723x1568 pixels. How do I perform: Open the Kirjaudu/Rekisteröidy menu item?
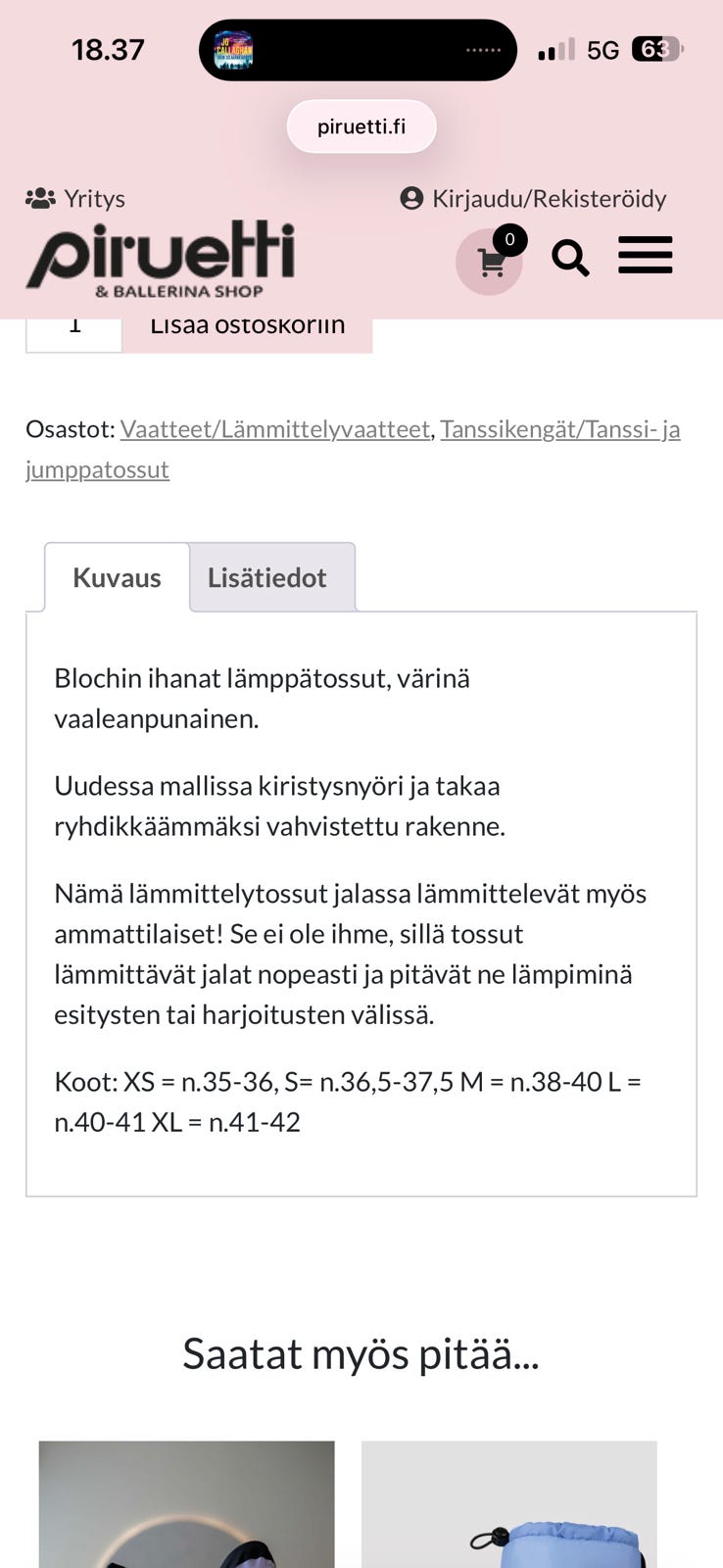click(x=549, y=199)
